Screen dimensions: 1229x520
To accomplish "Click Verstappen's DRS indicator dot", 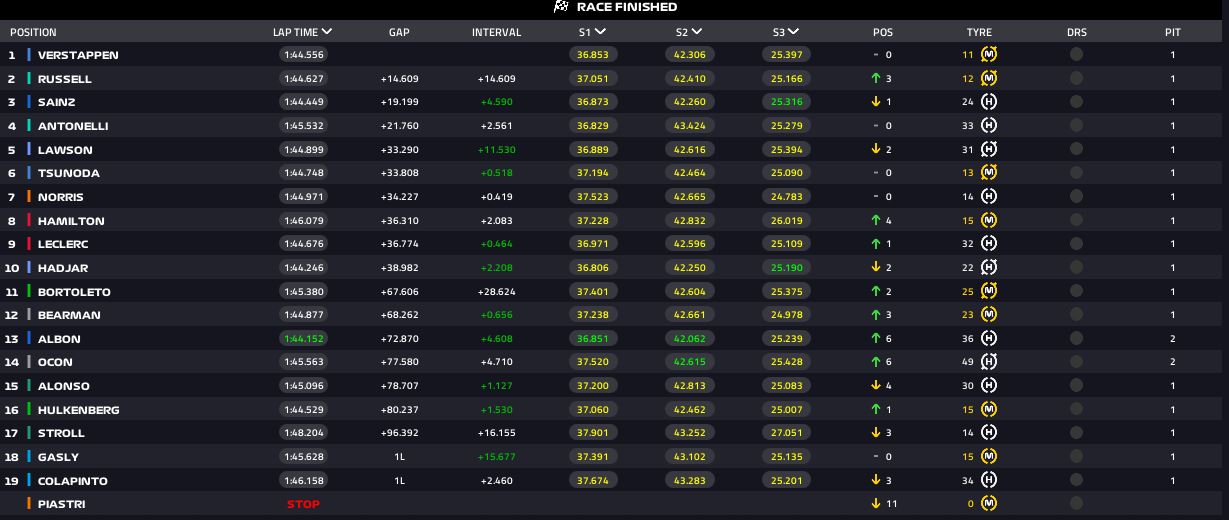I will [x=1076, y=55].
